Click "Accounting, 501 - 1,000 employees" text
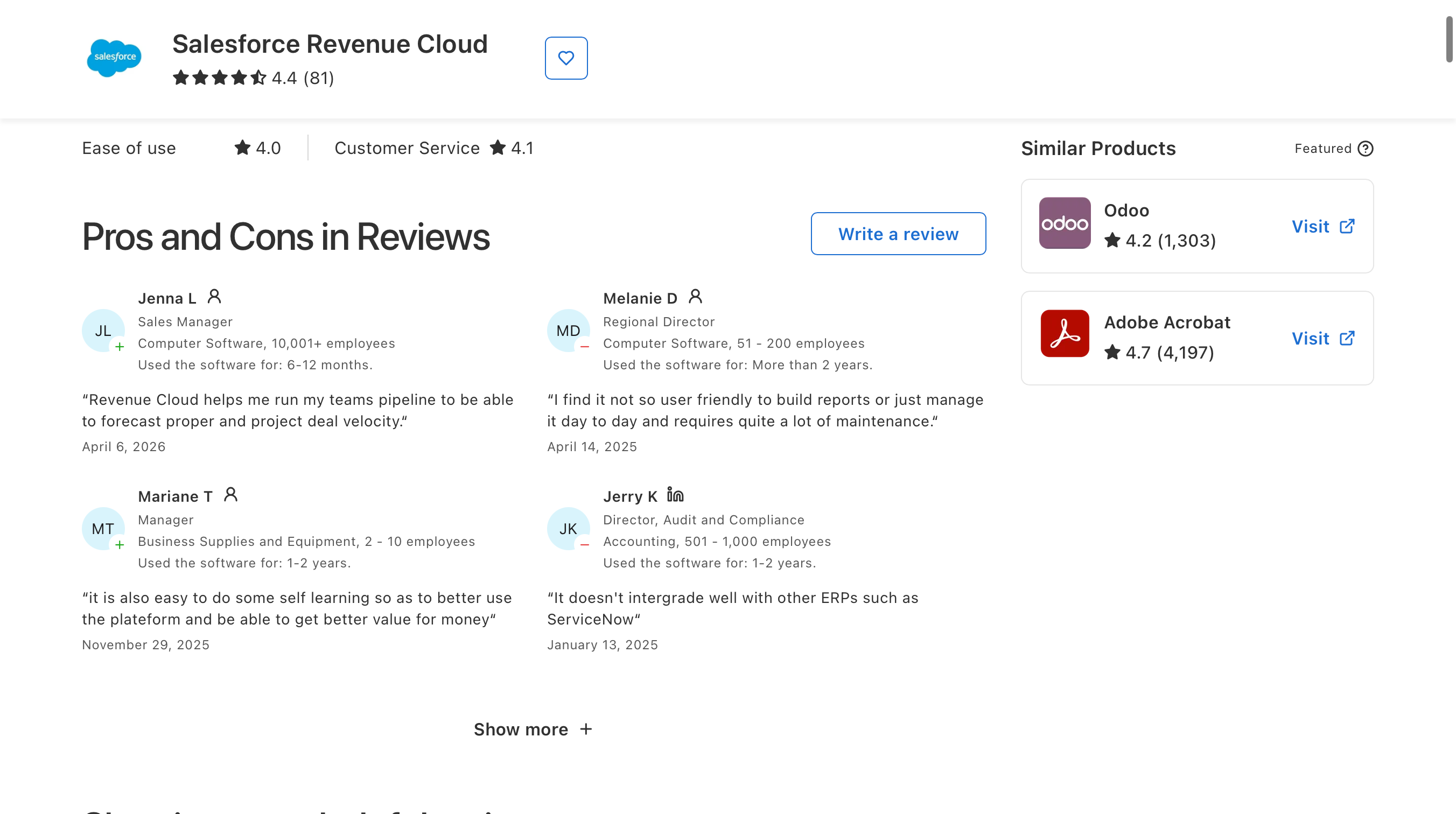 point(717,541)
